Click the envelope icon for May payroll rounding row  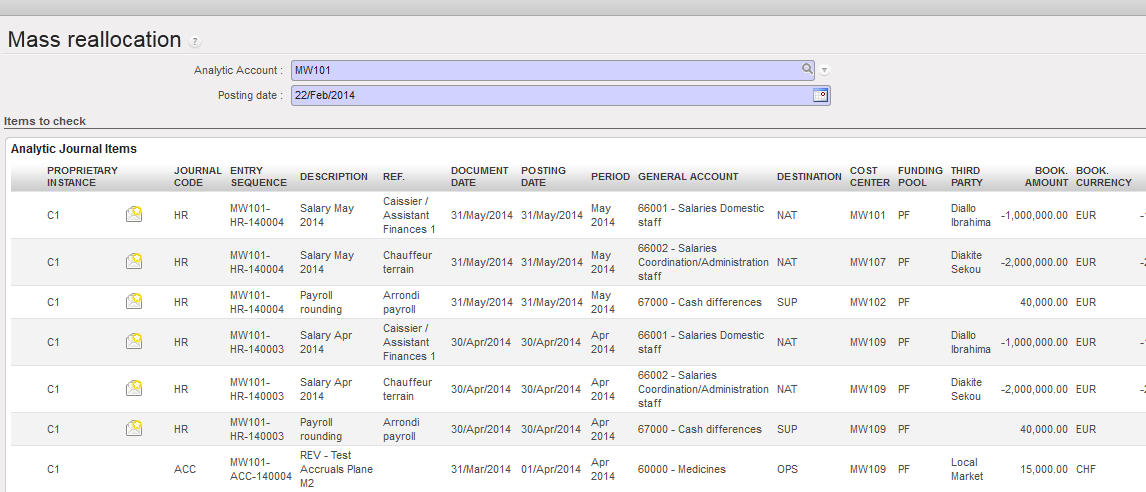click(134, 302)
